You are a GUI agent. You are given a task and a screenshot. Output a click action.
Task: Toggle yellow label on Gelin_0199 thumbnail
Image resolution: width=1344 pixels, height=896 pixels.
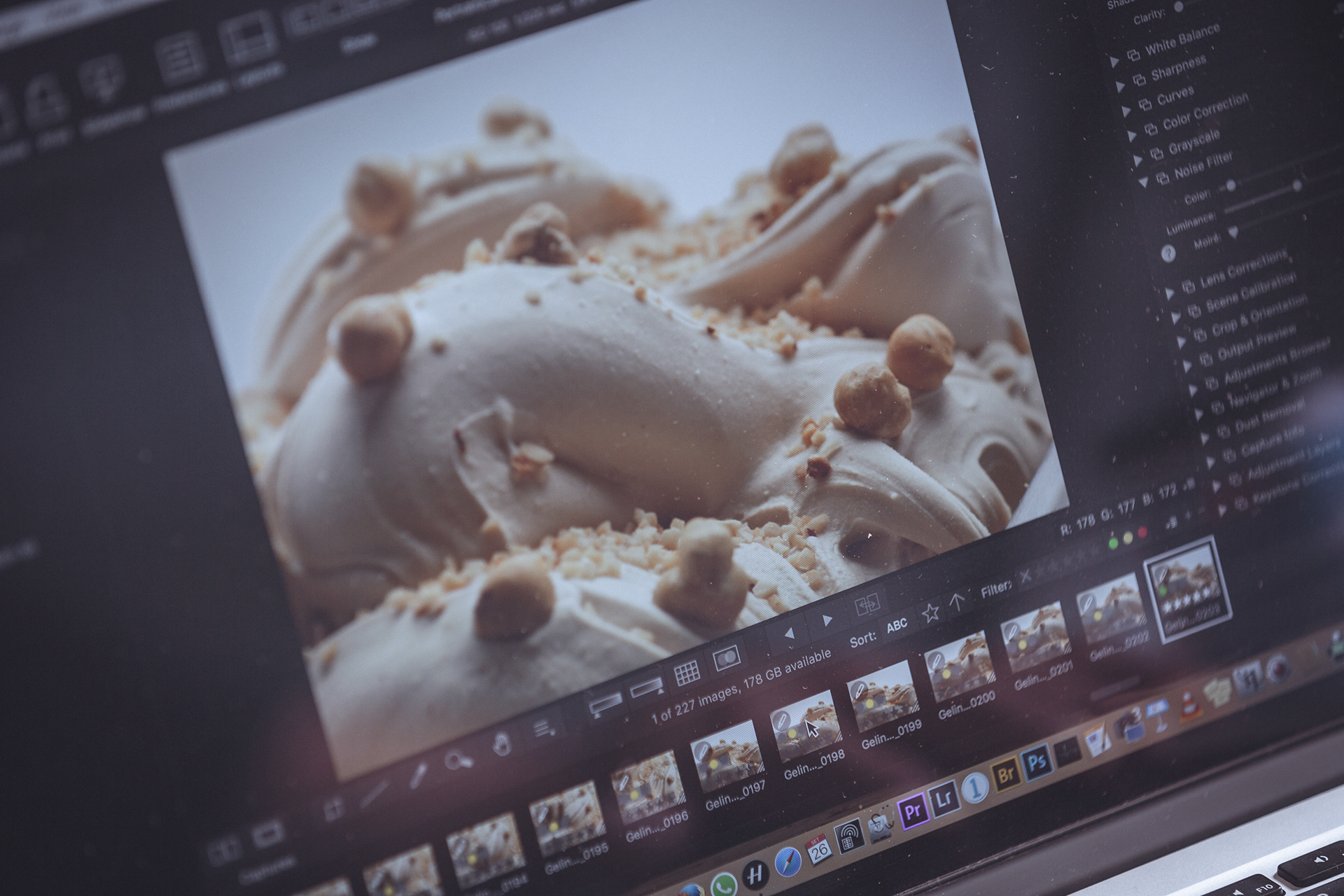(869, 703)
